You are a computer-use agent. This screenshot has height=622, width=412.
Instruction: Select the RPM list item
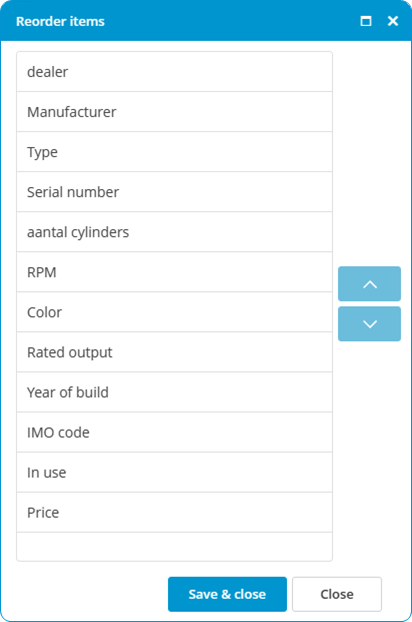174,272
